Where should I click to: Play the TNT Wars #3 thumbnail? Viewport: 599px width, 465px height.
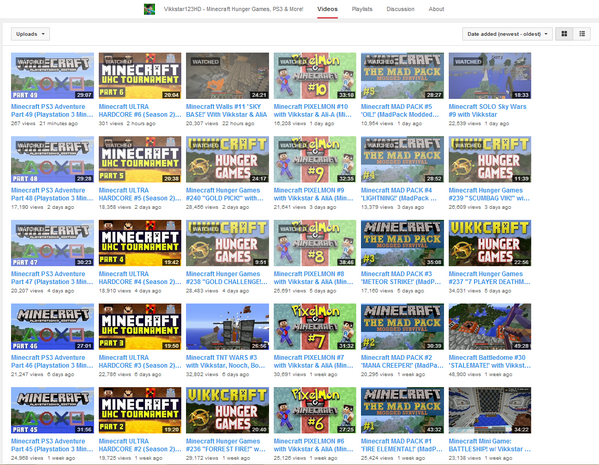click(x=227, y=327)
